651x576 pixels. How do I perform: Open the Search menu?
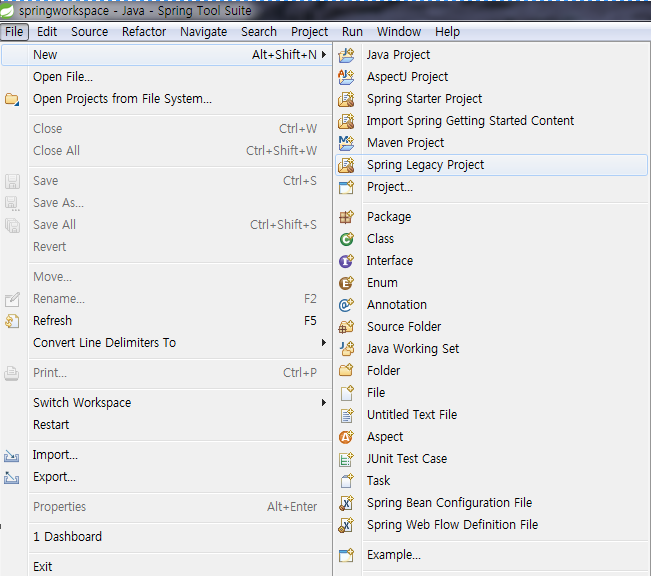click(x=259, y=32)
